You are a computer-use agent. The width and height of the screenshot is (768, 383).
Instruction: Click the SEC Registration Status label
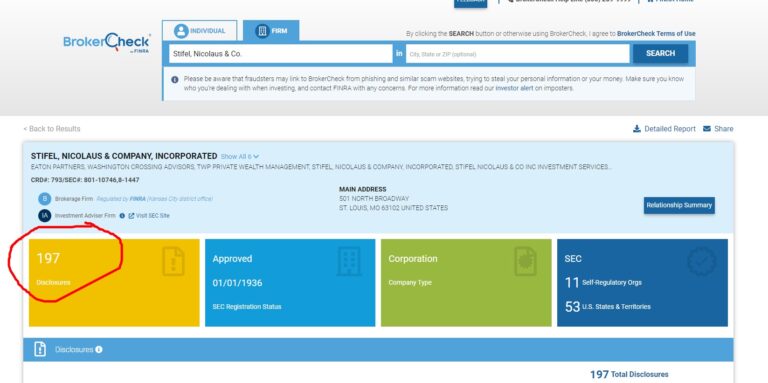247,307
